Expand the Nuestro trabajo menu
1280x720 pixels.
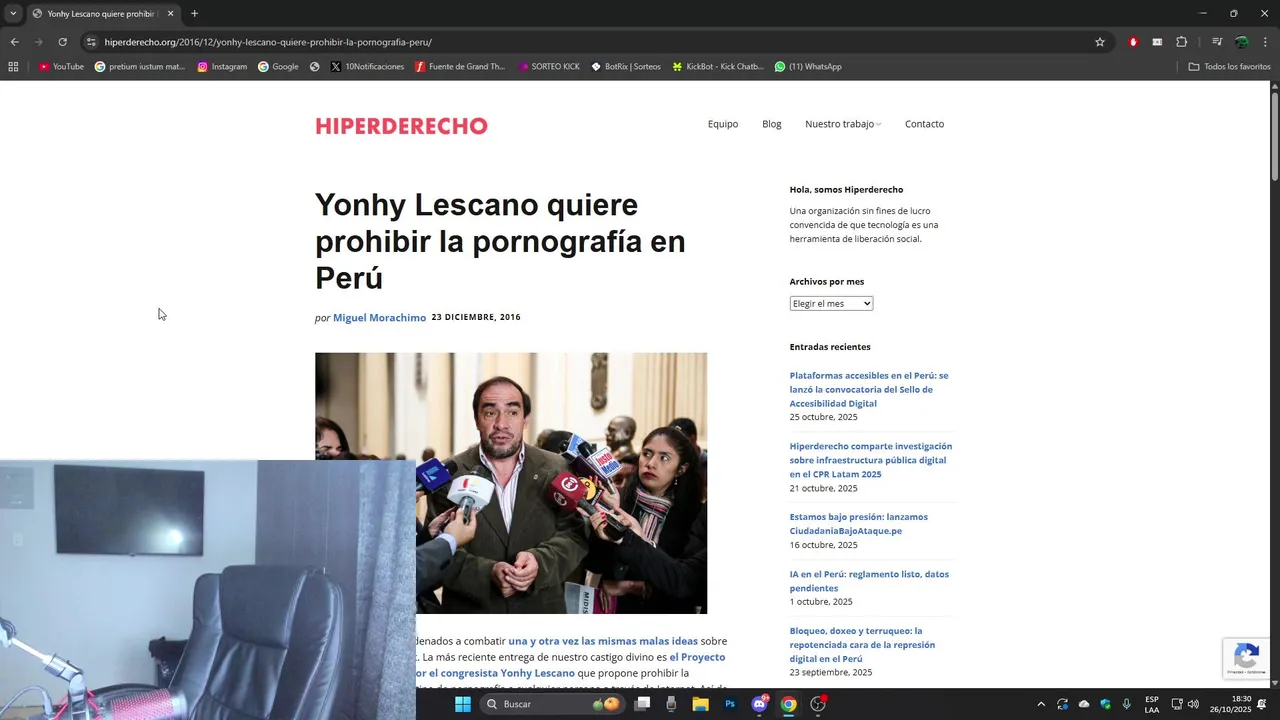pyautogui.click(x=843, y=124)
